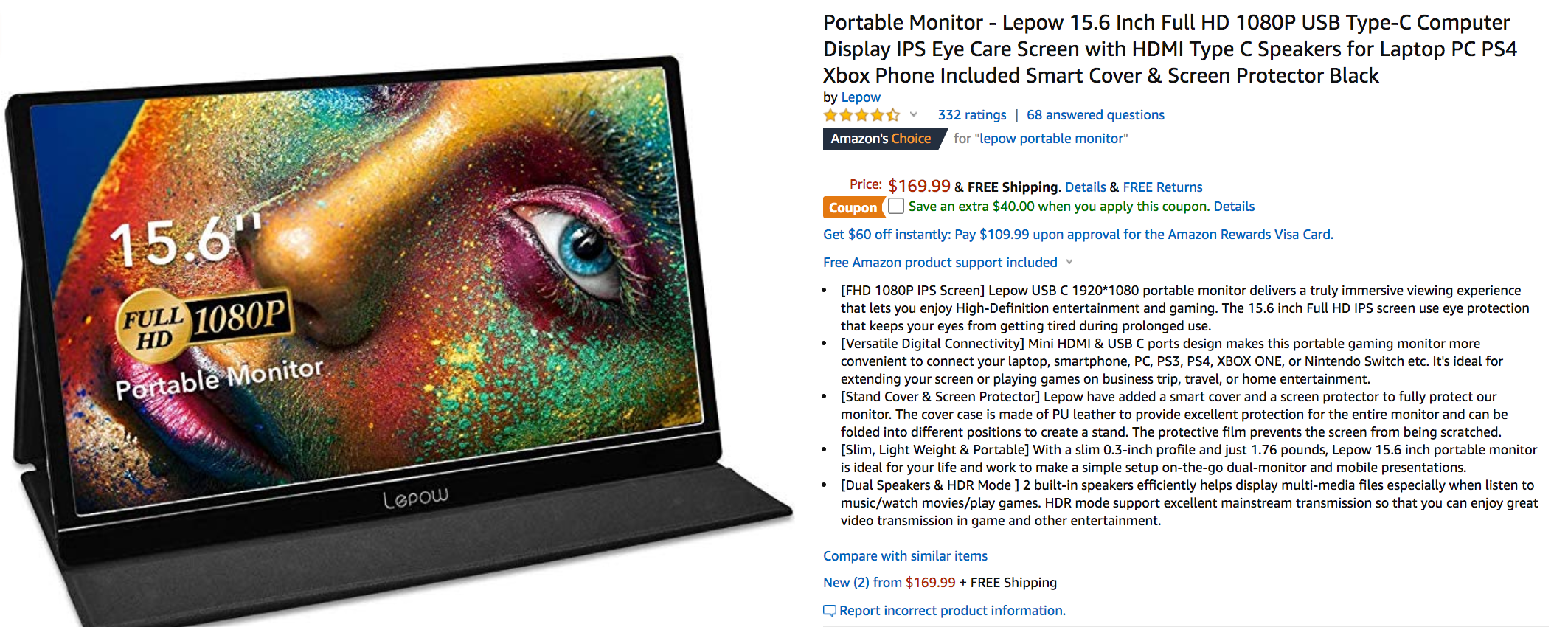Image resolution: width=1568 pixels, height=627 pixels.
Task: Open the Lepow brand link
Action: pos(861,97)
